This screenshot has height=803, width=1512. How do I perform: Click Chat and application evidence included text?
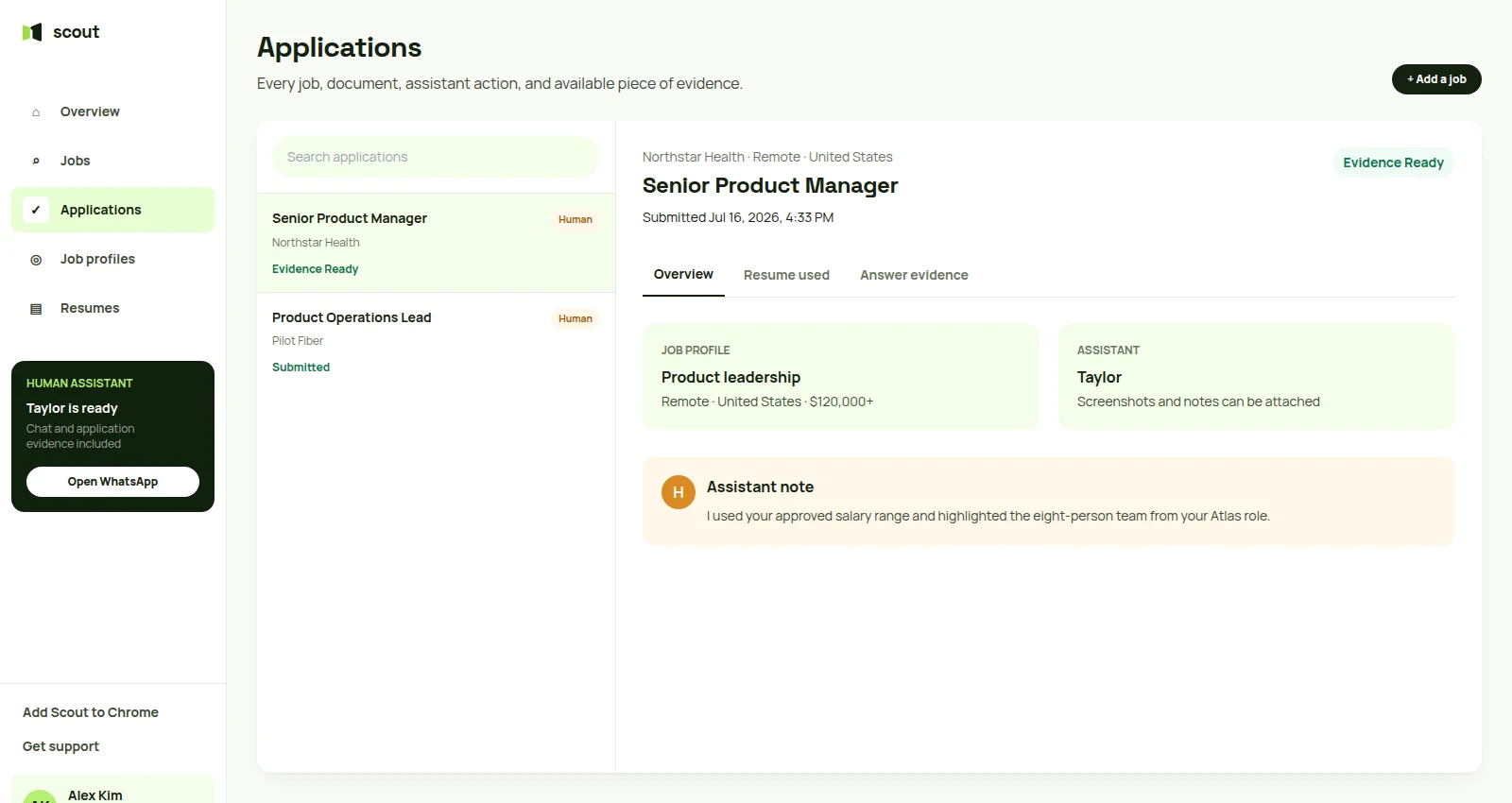tap(80, 436)
